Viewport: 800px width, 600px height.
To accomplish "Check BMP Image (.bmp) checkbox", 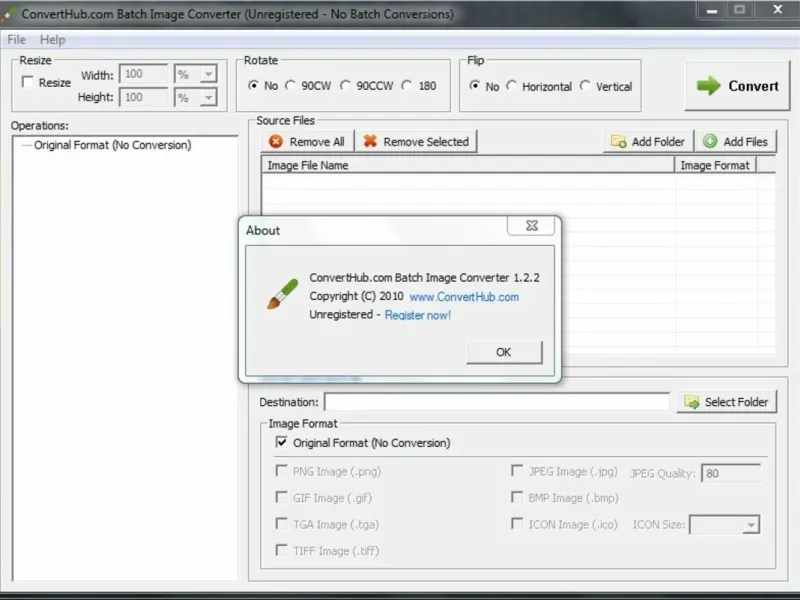I will tap(517, 497).
